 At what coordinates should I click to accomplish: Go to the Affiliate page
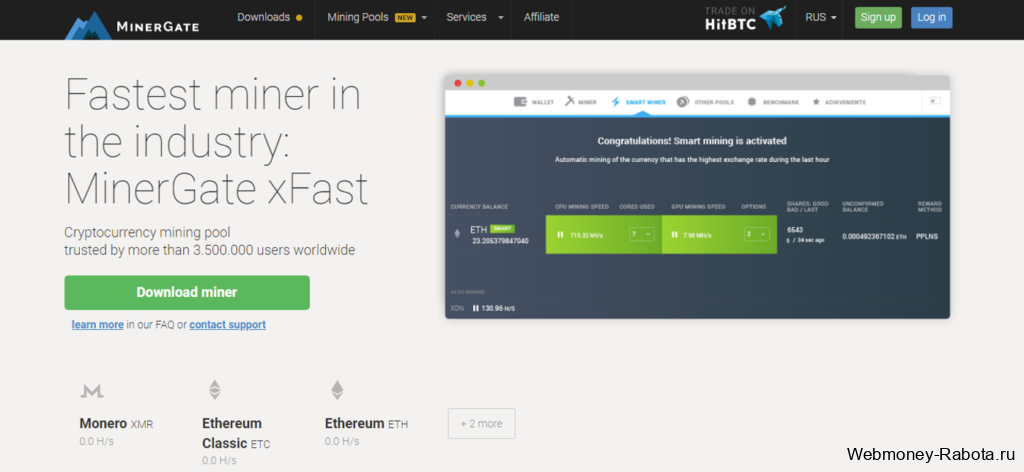click(541, 18)
